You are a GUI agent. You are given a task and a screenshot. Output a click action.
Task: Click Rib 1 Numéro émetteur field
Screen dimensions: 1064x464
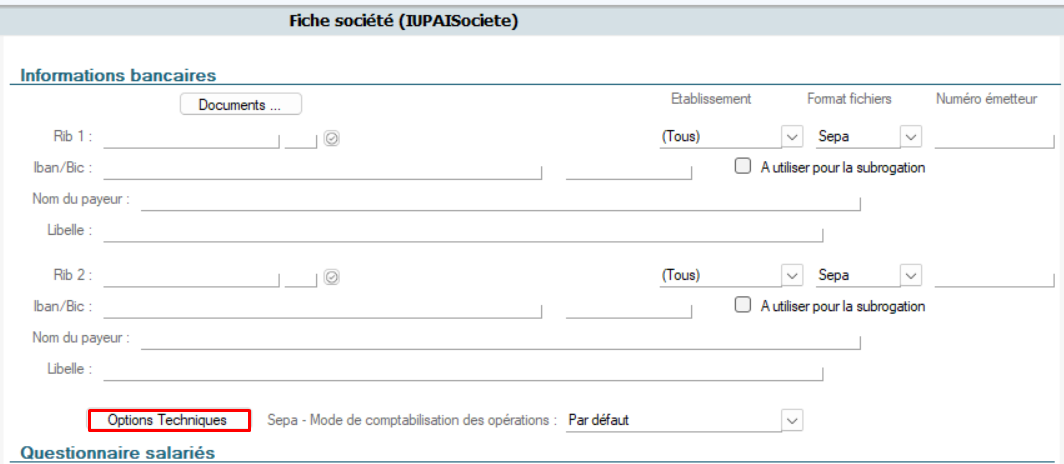point(993,137)
